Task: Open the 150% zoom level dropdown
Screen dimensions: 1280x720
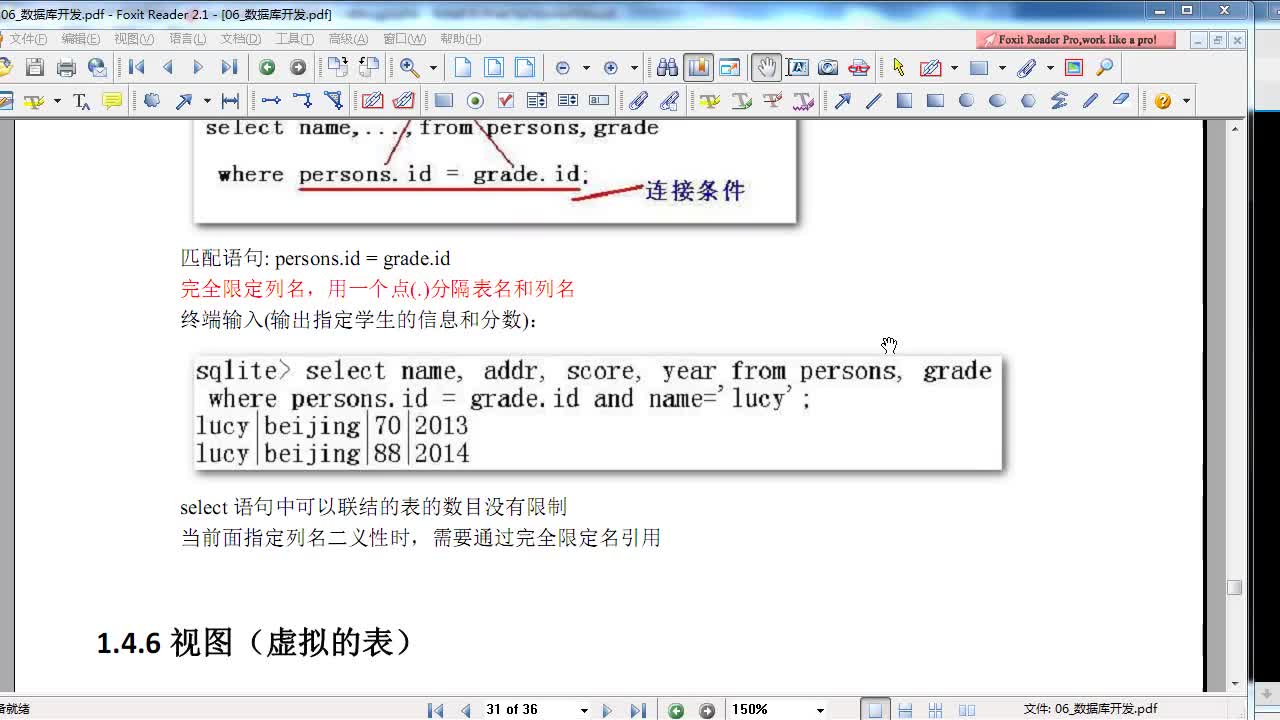Action: (x=821, y=710)
